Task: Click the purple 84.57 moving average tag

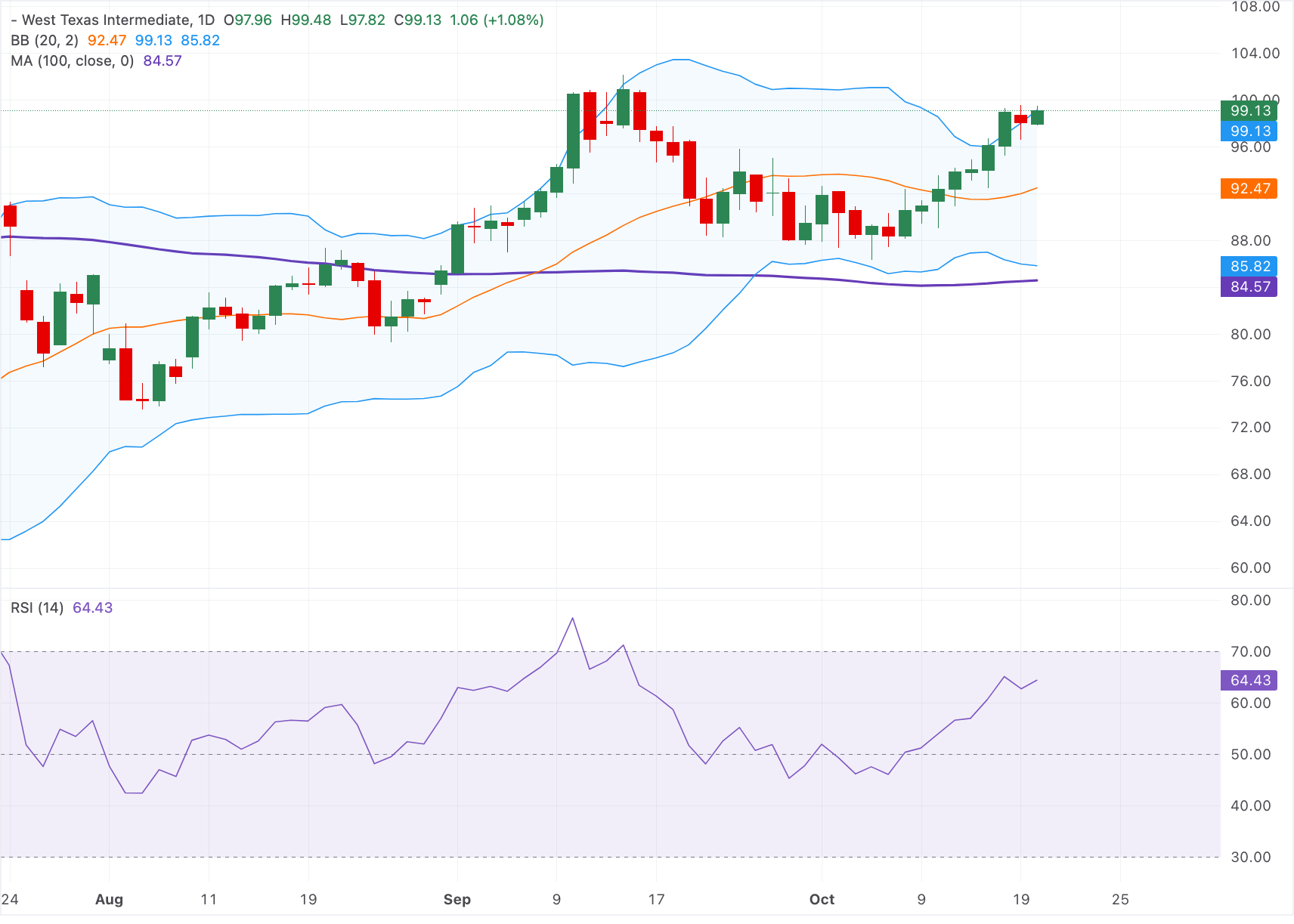Action: point(1249,287)
